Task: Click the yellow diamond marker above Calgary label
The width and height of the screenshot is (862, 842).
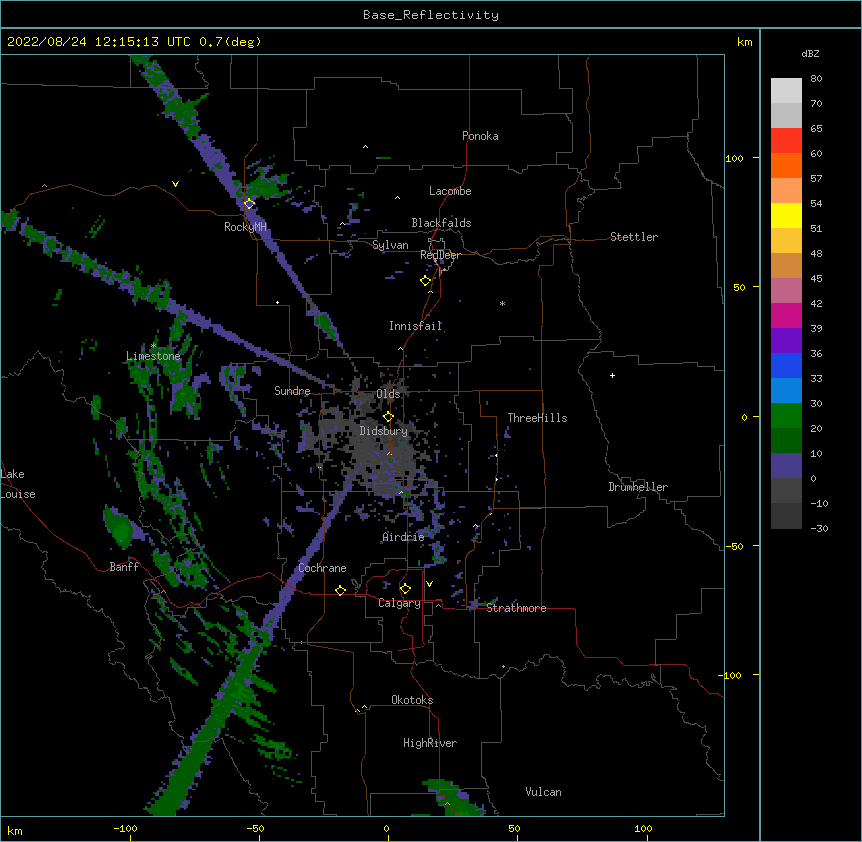Action: point(405,589)
